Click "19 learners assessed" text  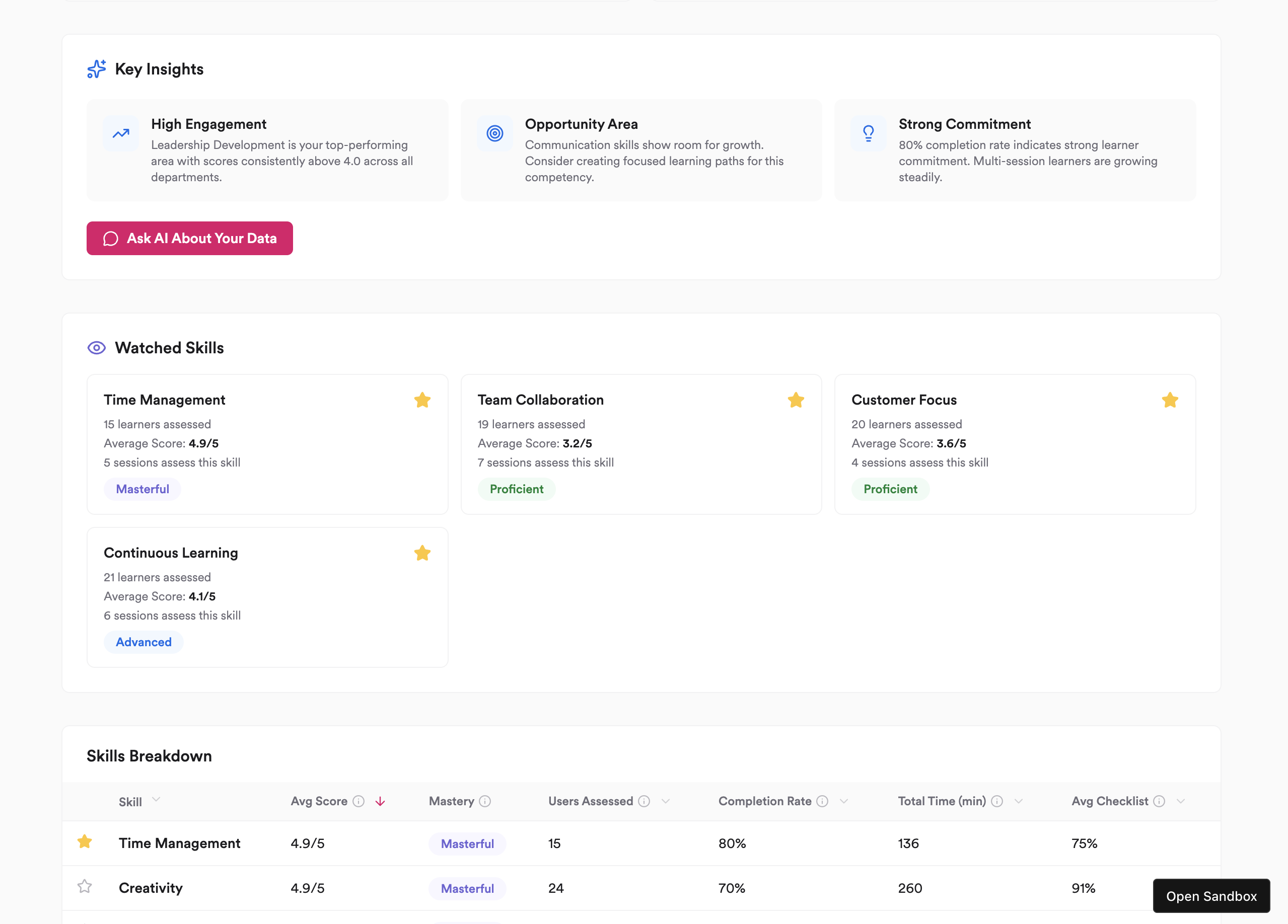pyautogui.click(x=531, y=424)
